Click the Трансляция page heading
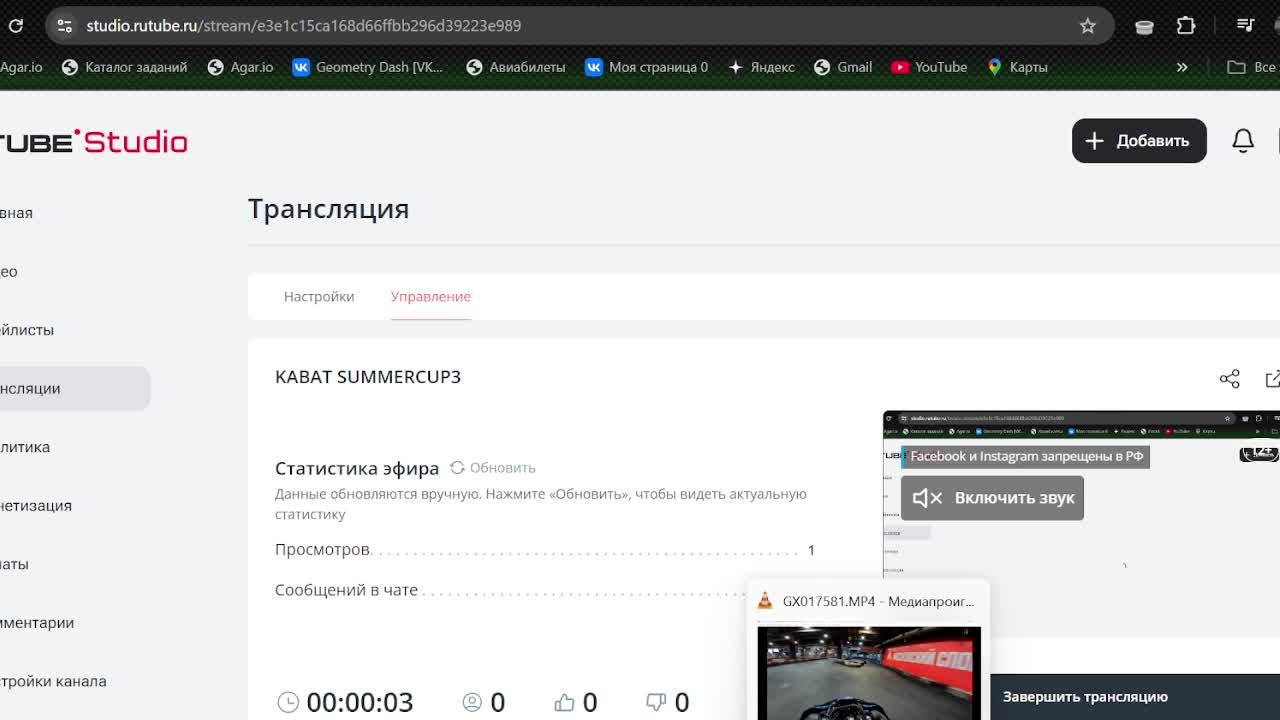 [329, 209]
